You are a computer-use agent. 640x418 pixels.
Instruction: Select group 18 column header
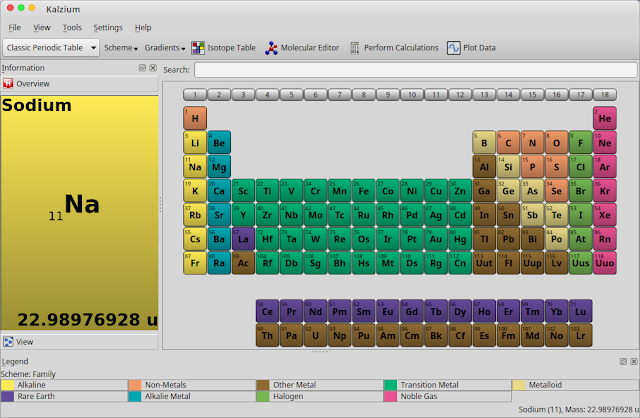click(x=604, y=95)
